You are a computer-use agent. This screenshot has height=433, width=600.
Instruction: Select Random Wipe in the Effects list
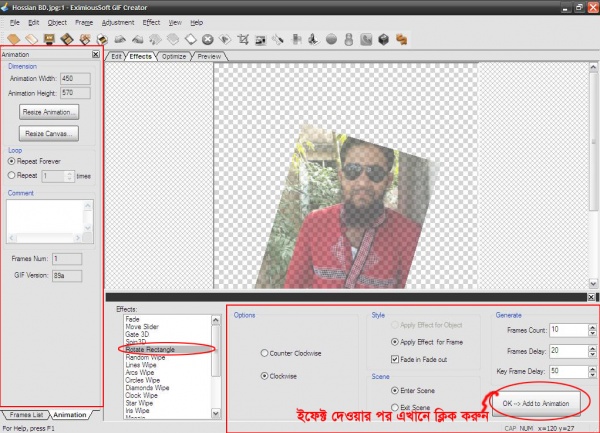(146, 357)
